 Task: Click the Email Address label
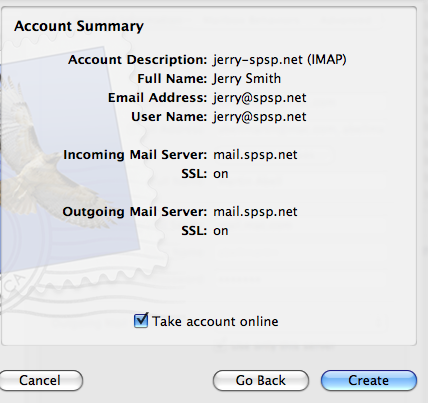157,98
